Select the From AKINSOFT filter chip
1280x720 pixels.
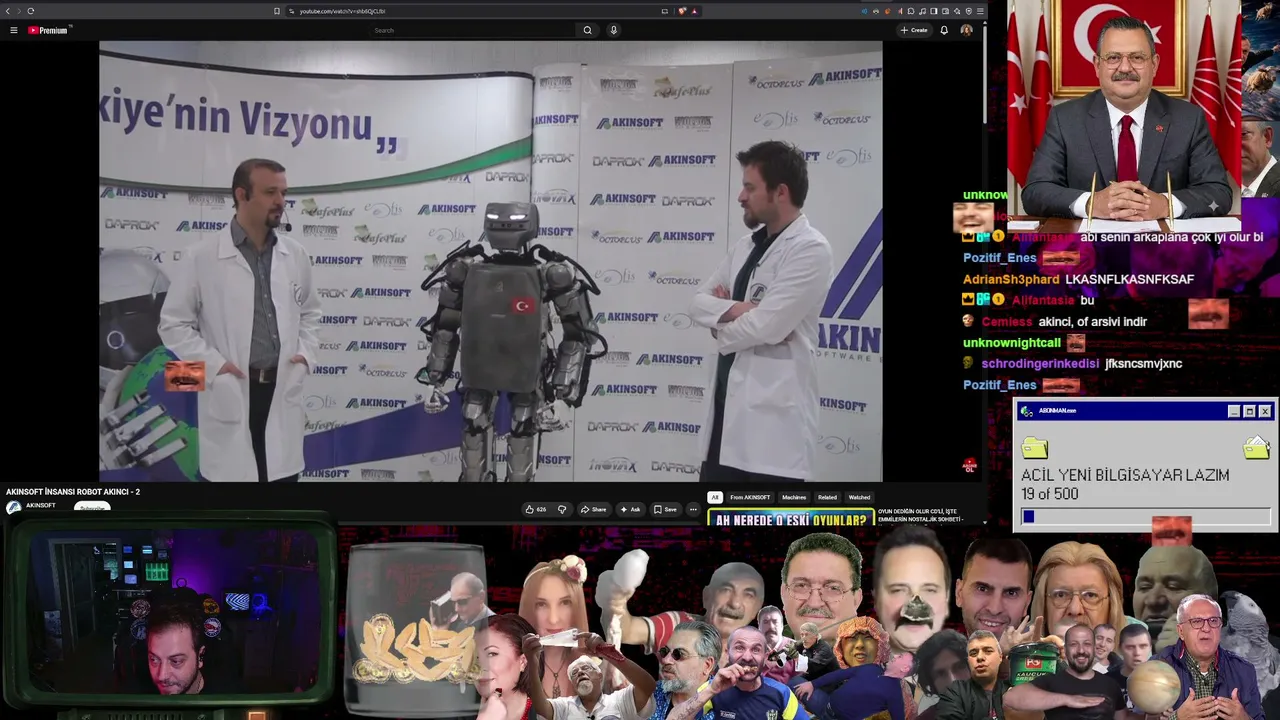[x=750, y=497]
